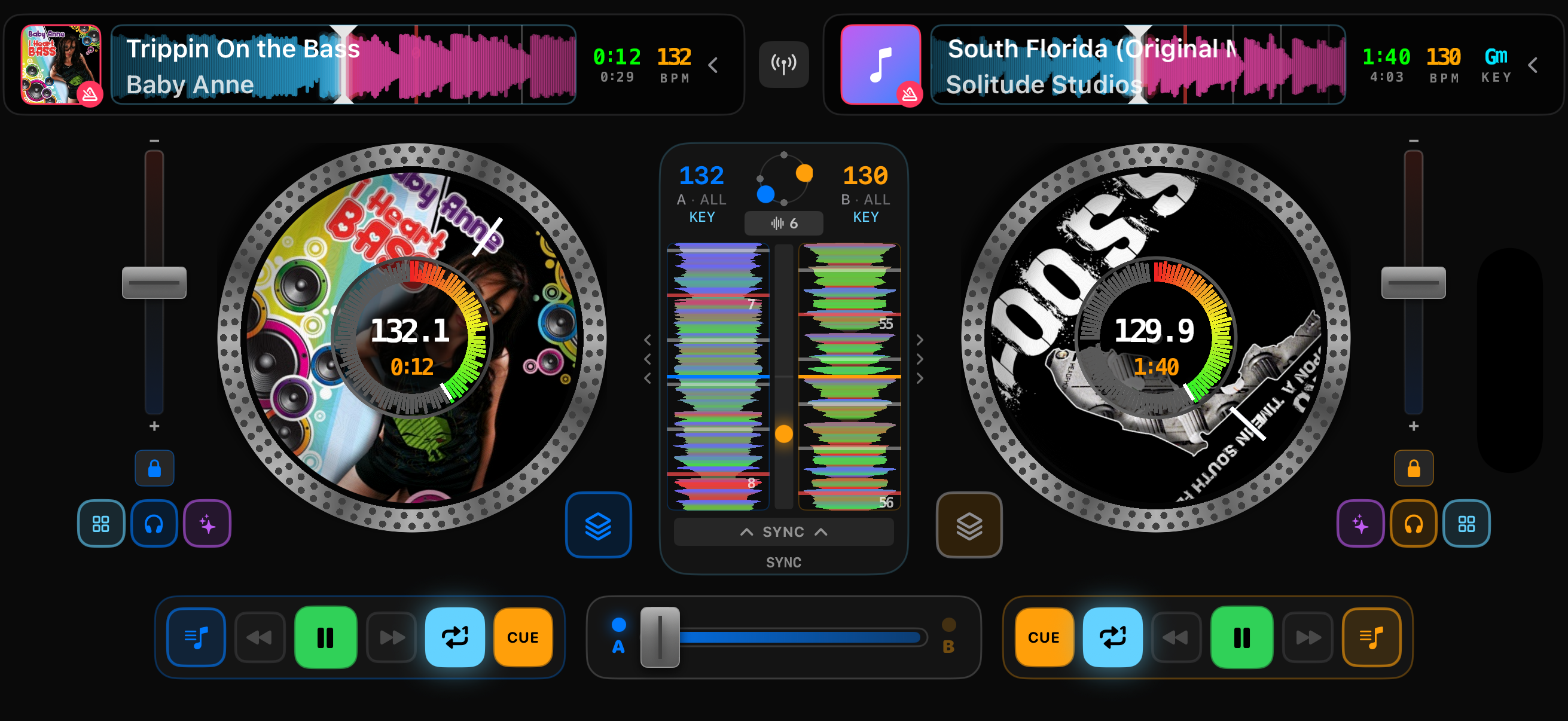This screenshot has height=721, width=1568.
Task: Rewind deck B track
Action: 1176,637
